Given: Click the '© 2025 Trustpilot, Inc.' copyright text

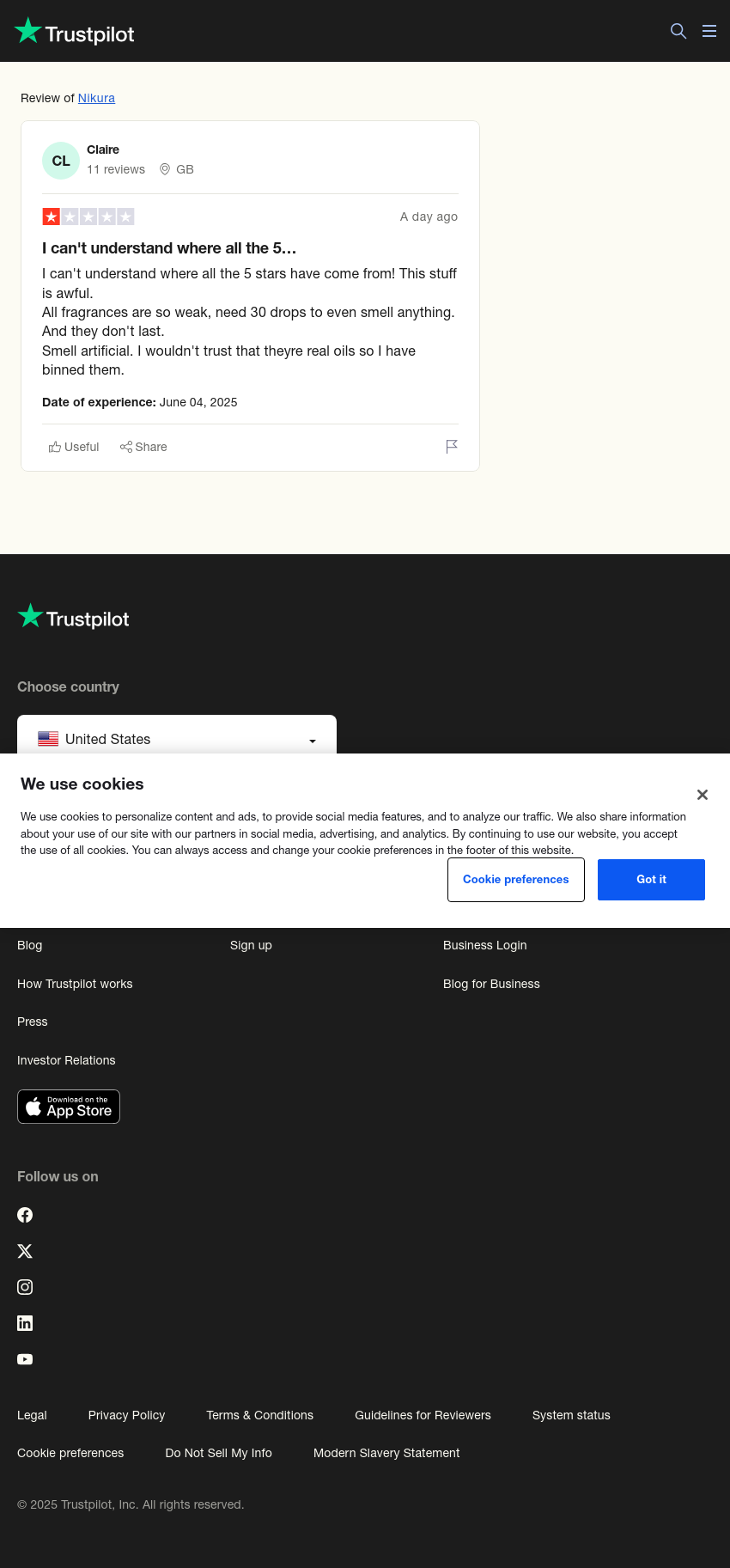Looking at the screenshot, I should pyautogui.click(x=131, y=1504).
